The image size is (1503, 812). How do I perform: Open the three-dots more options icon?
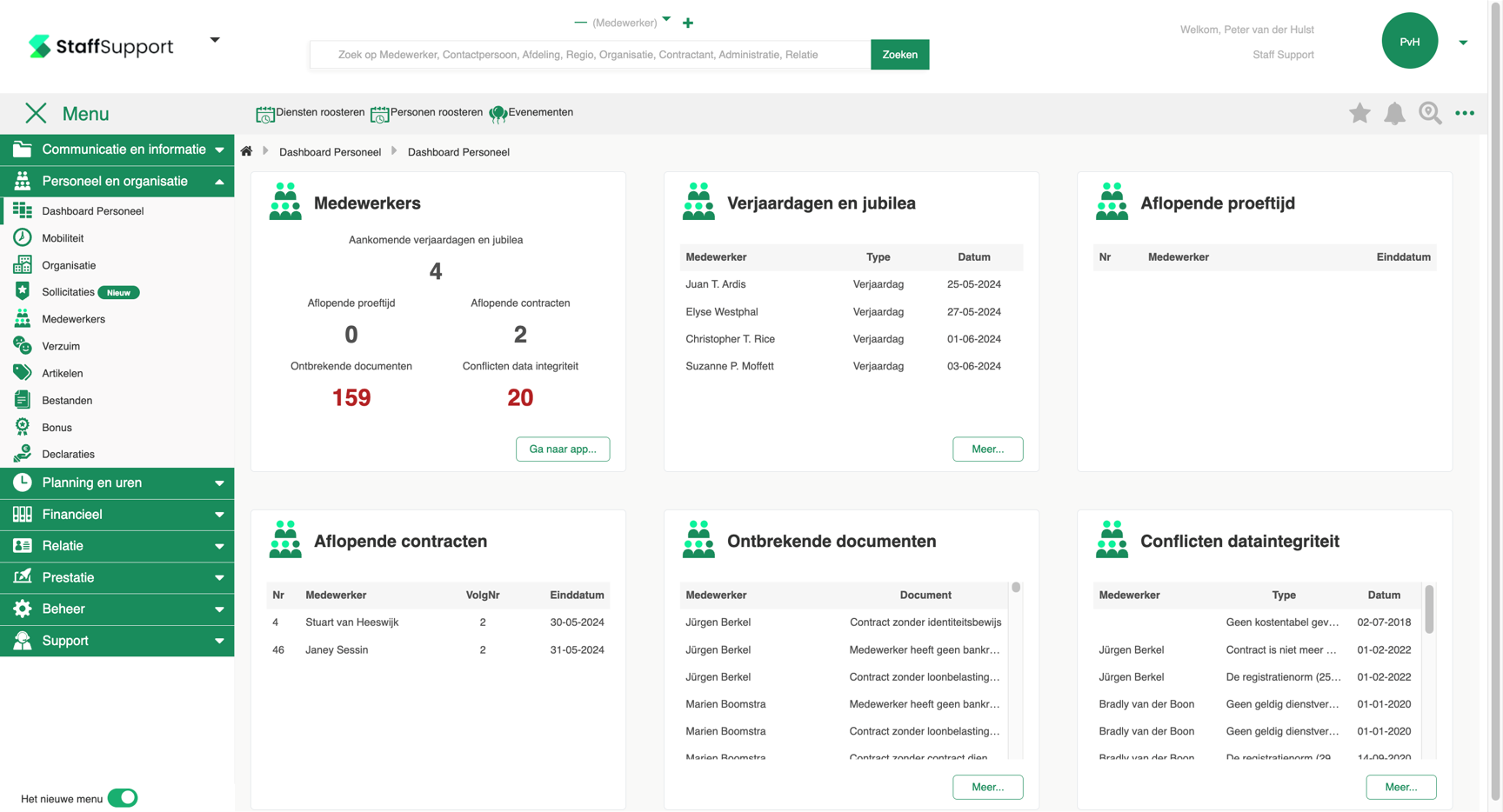coord(1465,113)
